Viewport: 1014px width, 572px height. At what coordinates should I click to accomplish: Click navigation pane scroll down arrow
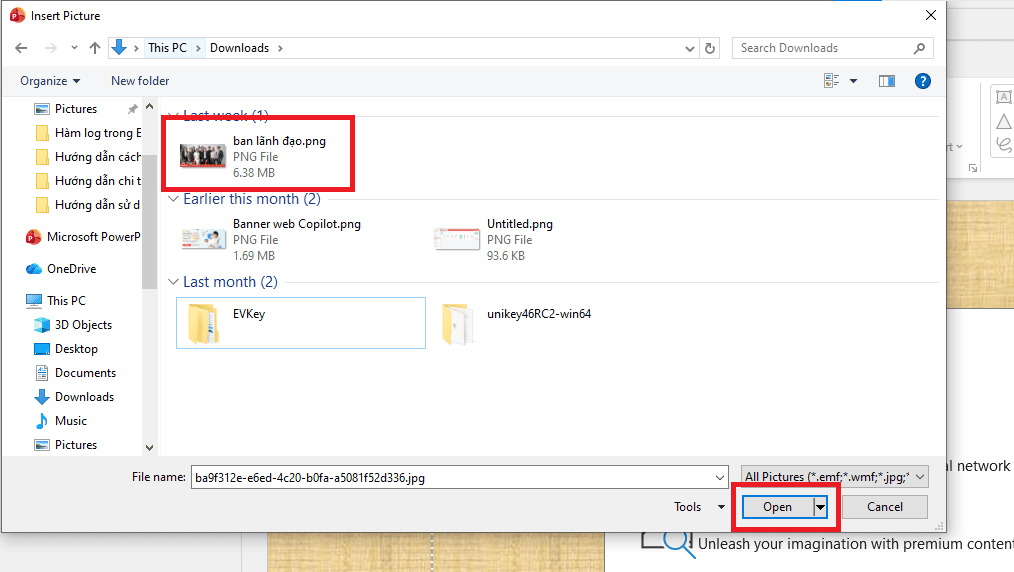[x=149, y=447]
